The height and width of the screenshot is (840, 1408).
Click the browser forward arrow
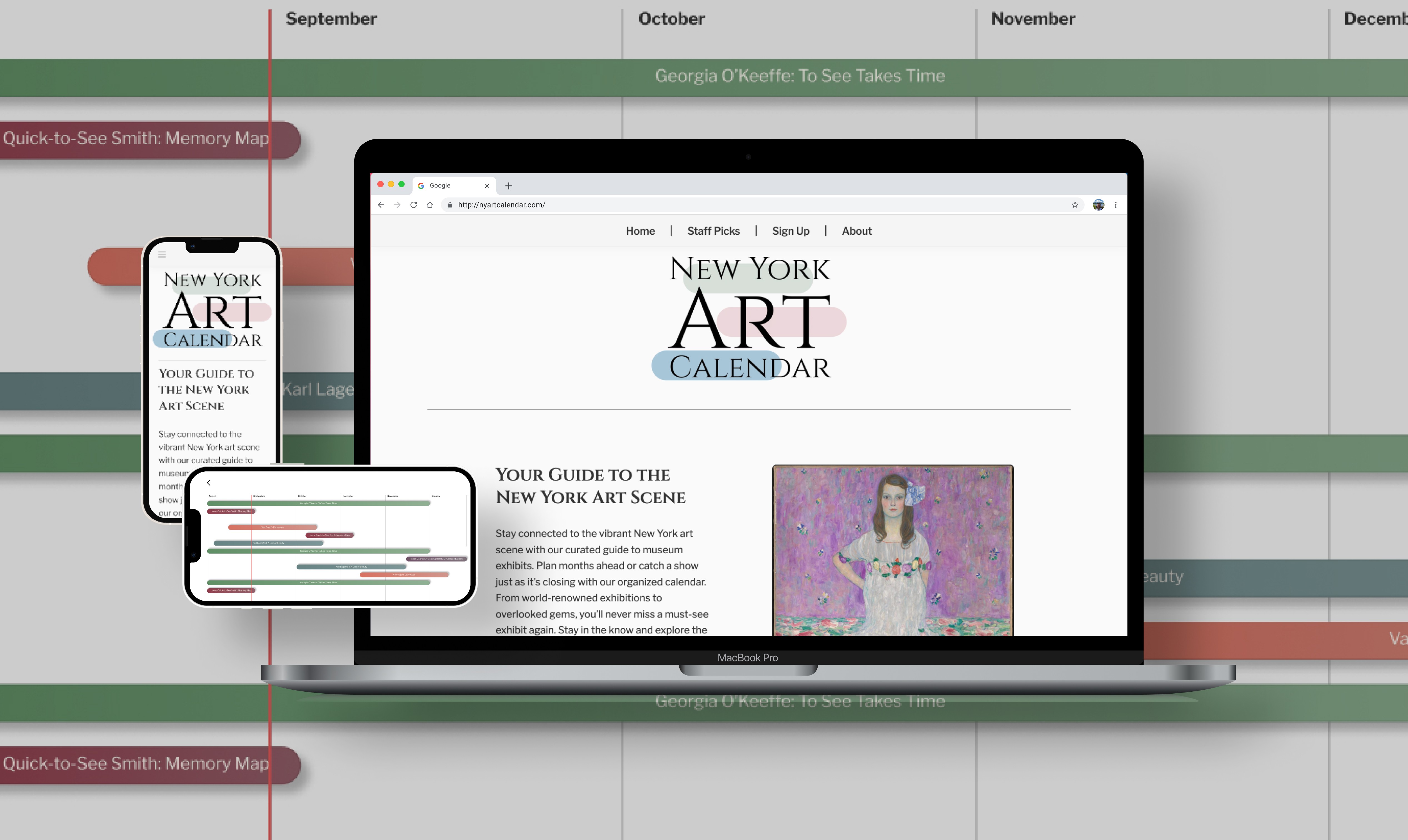coord(398,205)
